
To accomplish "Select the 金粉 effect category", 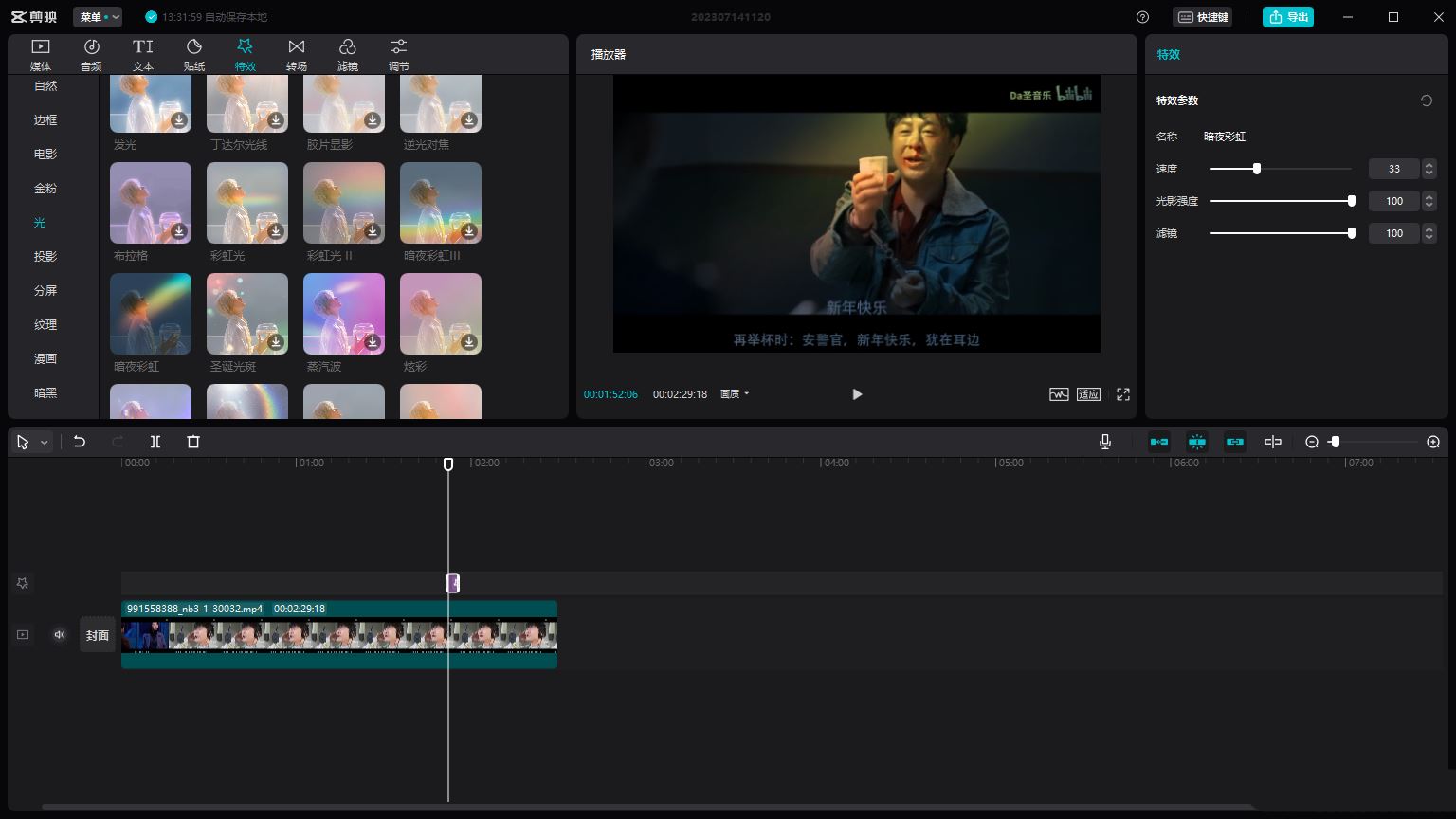I will [45, 188].
